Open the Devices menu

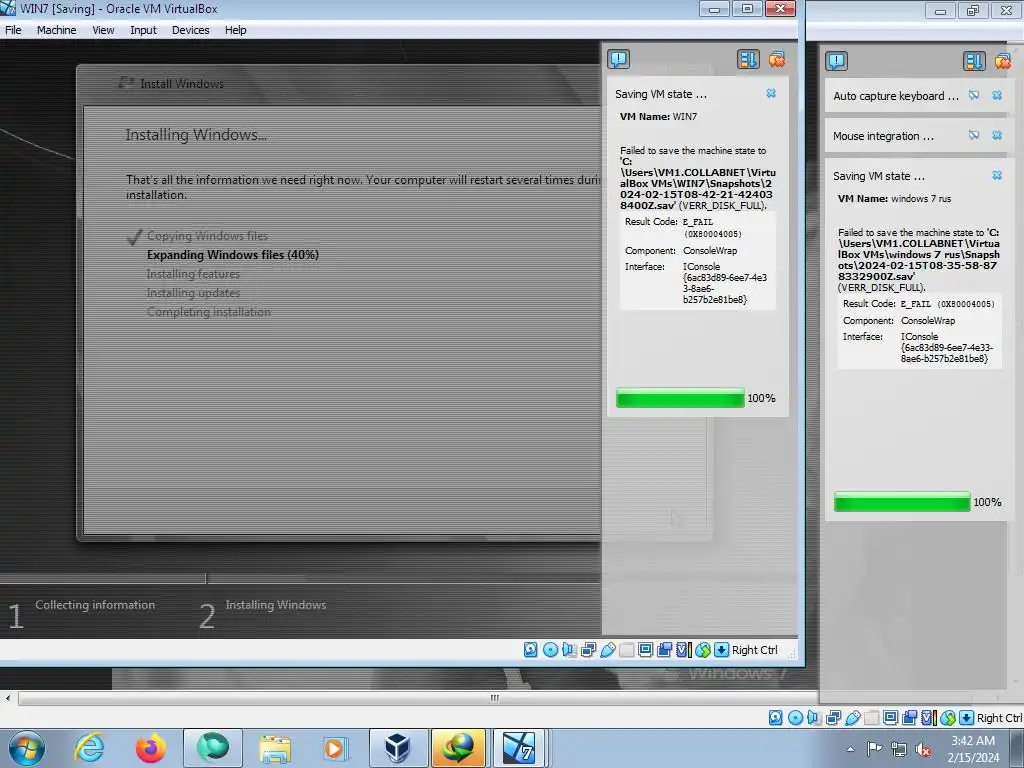(x=190, y=30)
